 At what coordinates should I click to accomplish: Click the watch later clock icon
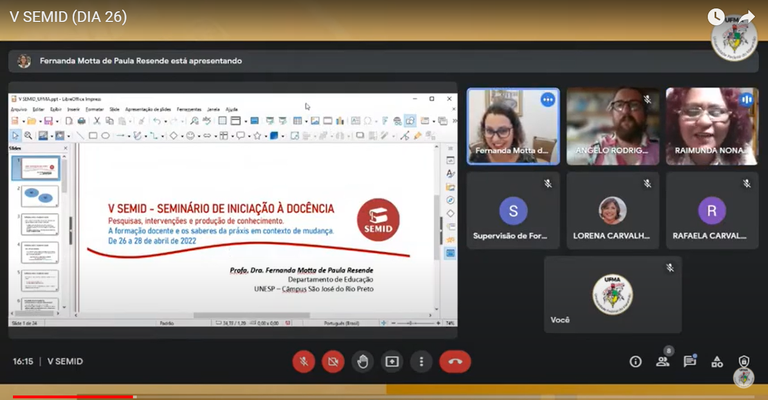[716, 17]
